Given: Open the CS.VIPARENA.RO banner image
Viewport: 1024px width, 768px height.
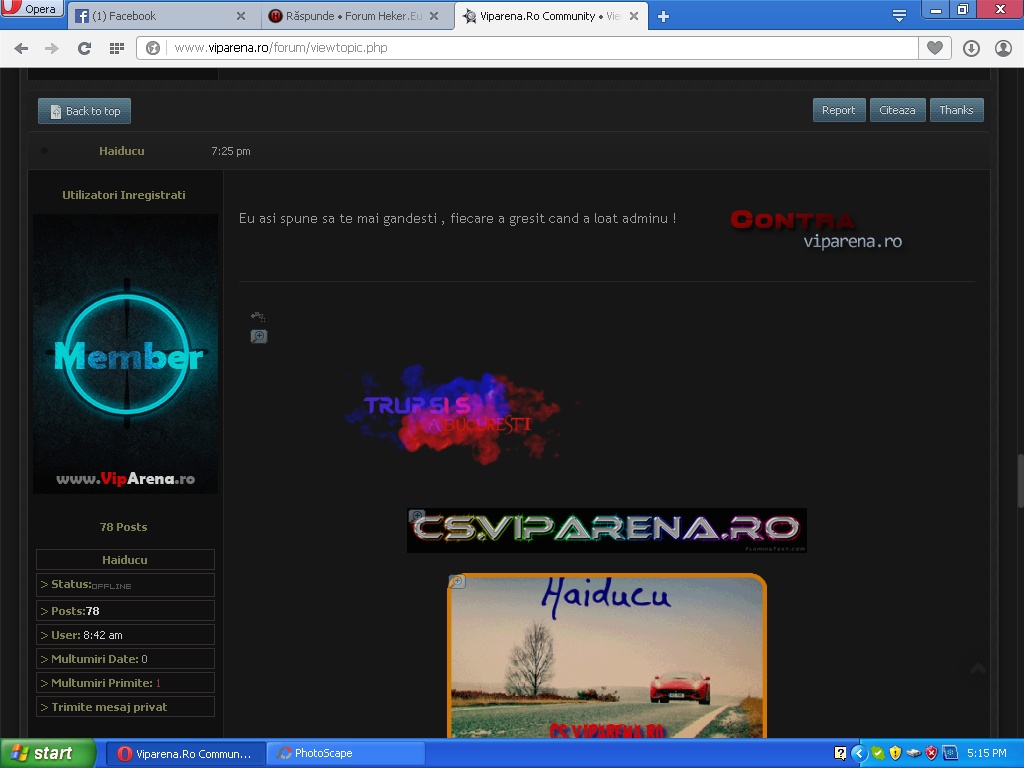Looking at the screenshot, I should coord(607,530).
